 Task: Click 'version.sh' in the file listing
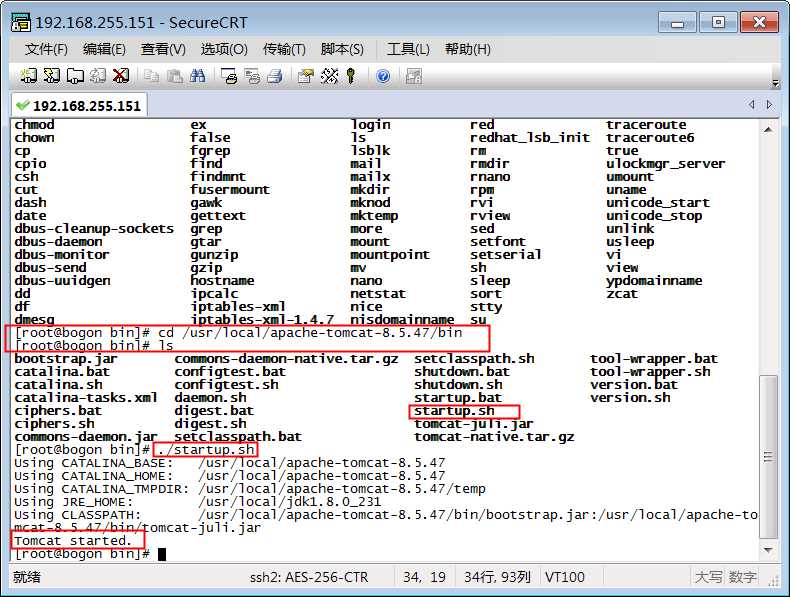[631, 398]
